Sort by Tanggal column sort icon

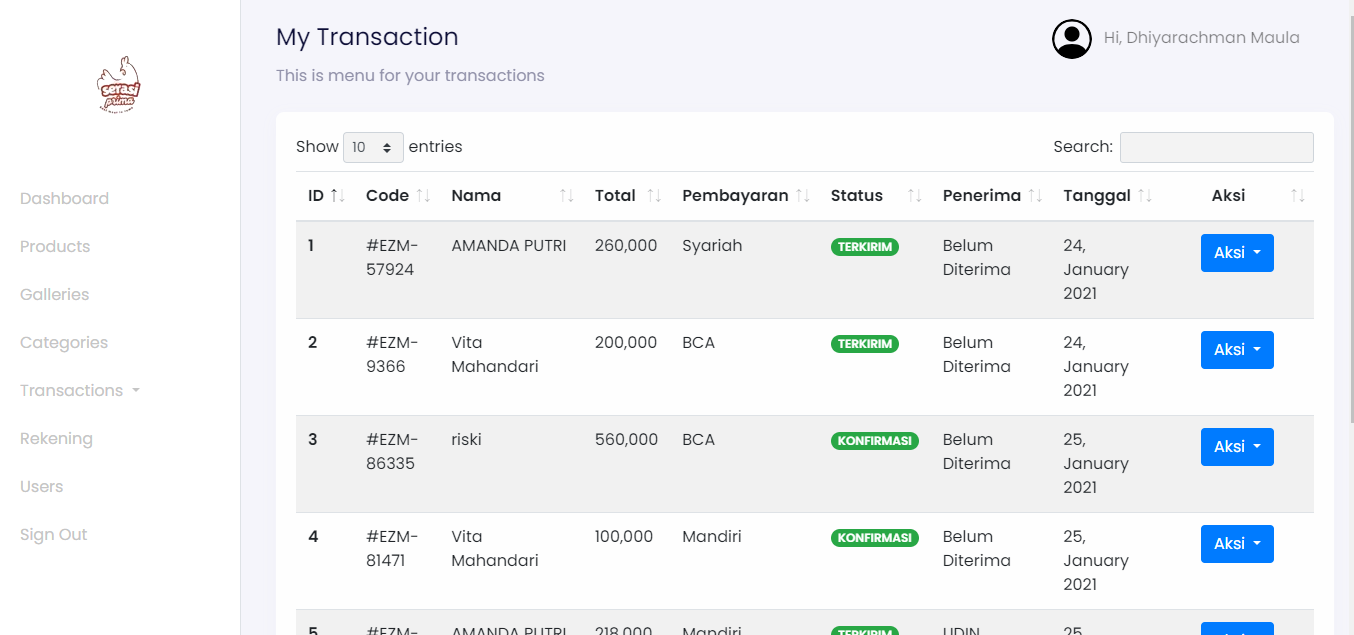click(x=1145, y=196)
